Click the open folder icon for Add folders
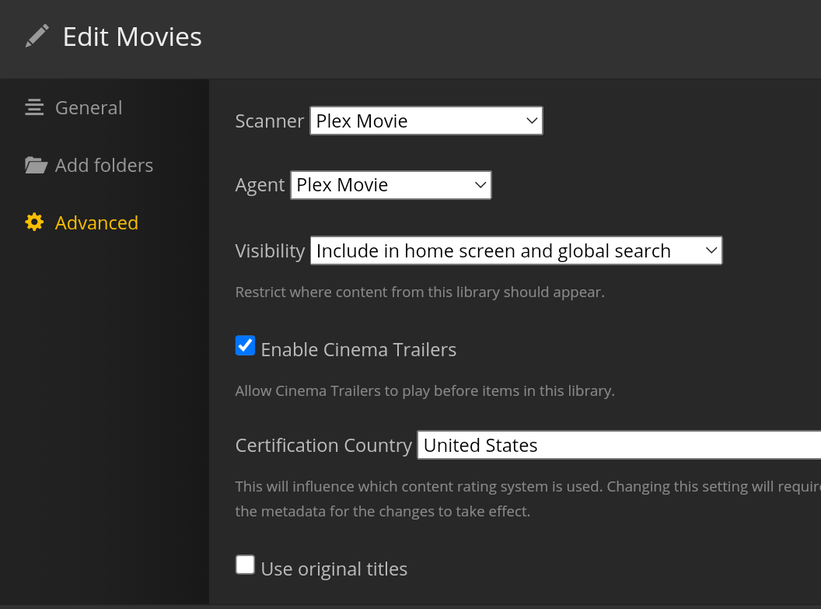821x609 pixels. coord(36,165)
